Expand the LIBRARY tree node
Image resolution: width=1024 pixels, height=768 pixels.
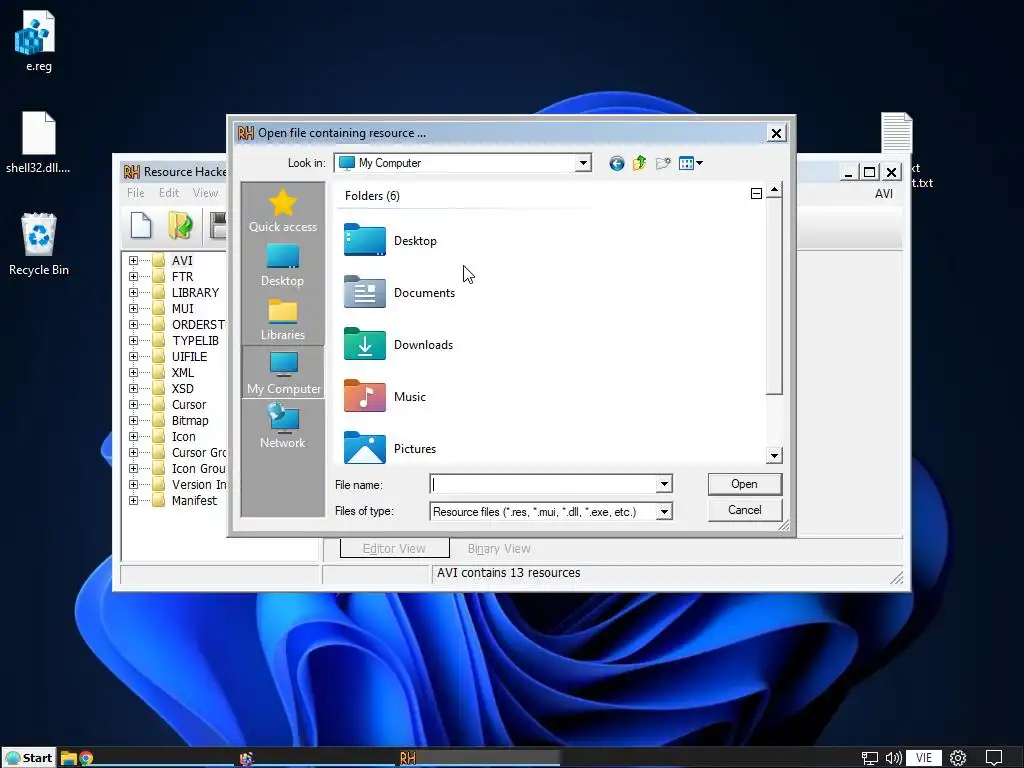tap(133, 293)
